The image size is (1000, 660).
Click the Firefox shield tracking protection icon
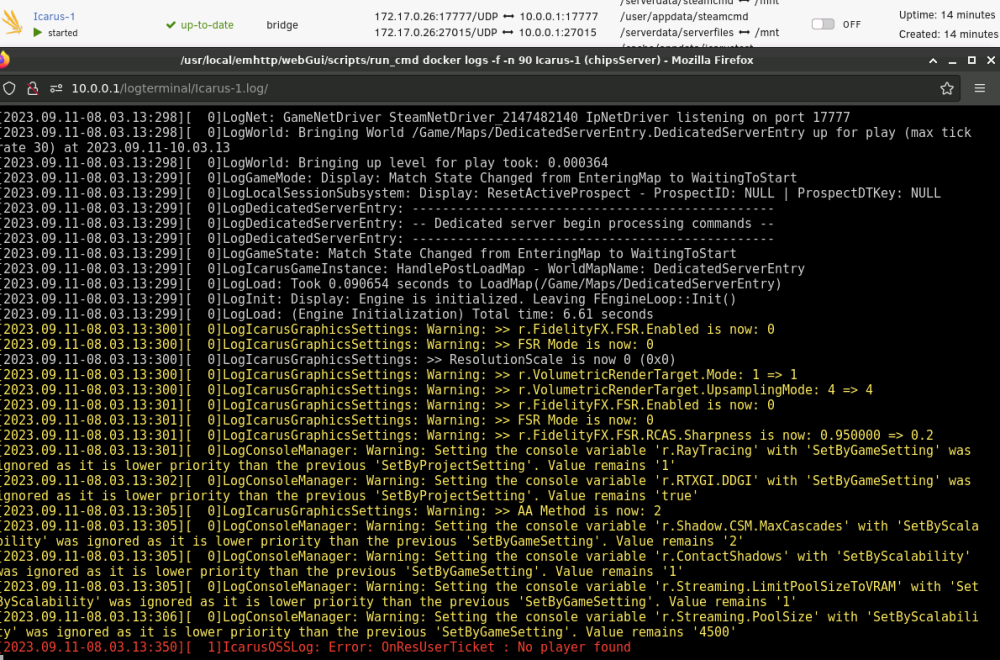pyautogui.click(x=10, y=89)
